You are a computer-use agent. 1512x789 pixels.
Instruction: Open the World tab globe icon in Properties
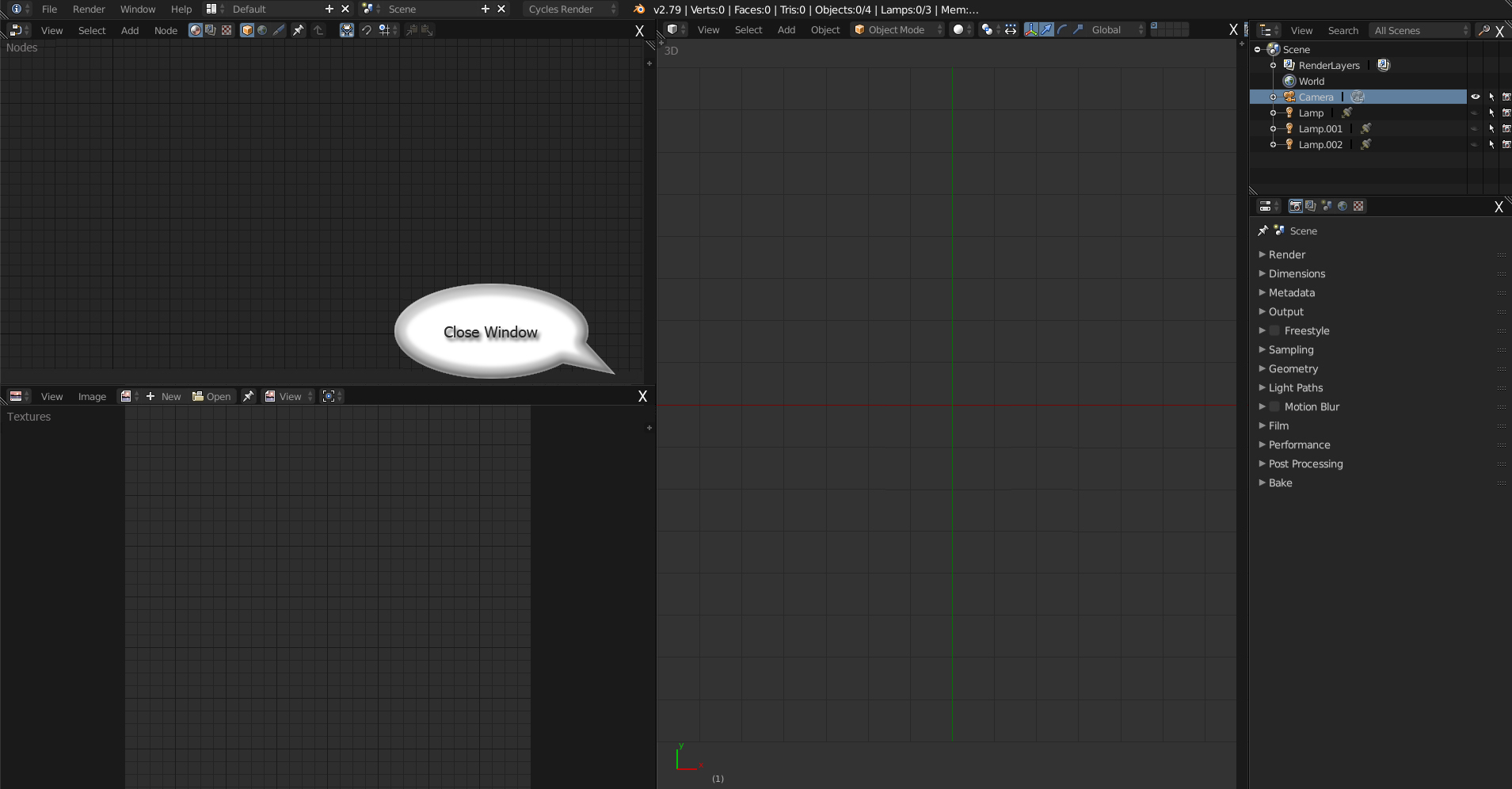pos(1343,206)
